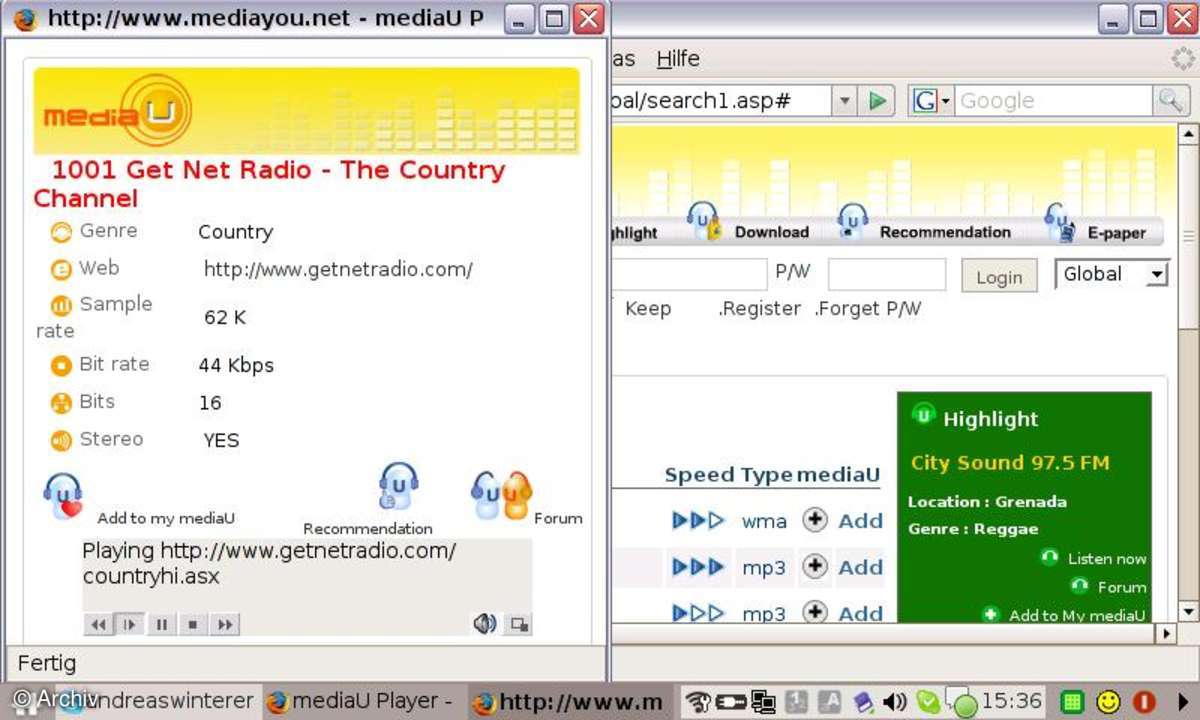Viewport: 1200px width, 720px height.
Task: Click inside the Google search field
Action: pyautogui.click(x=1053, y=101)
